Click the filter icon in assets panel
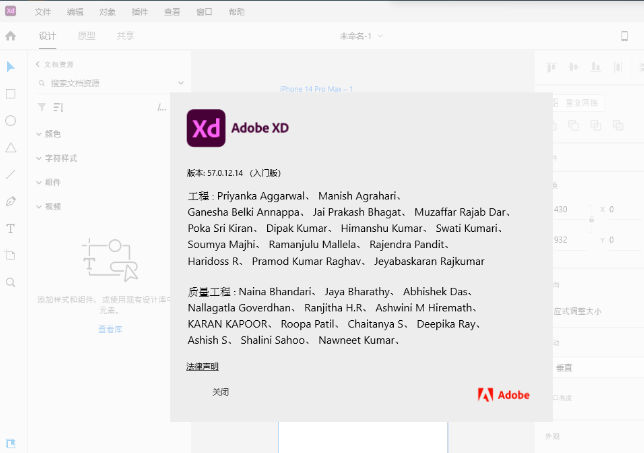This screenshot has width=644, height=453. pos(41,107)
